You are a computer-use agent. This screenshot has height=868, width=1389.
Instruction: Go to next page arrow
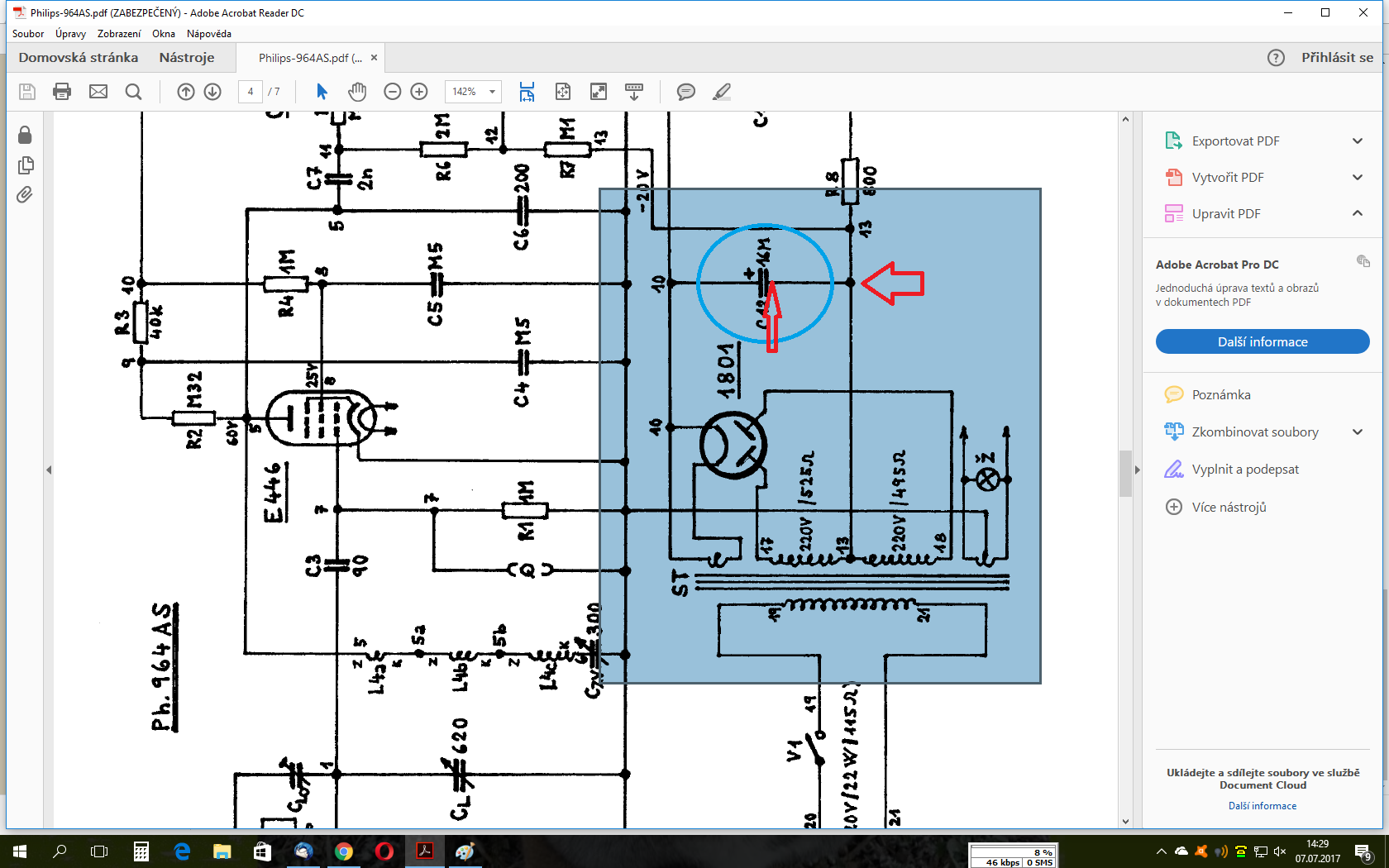[x=212, y=92]
